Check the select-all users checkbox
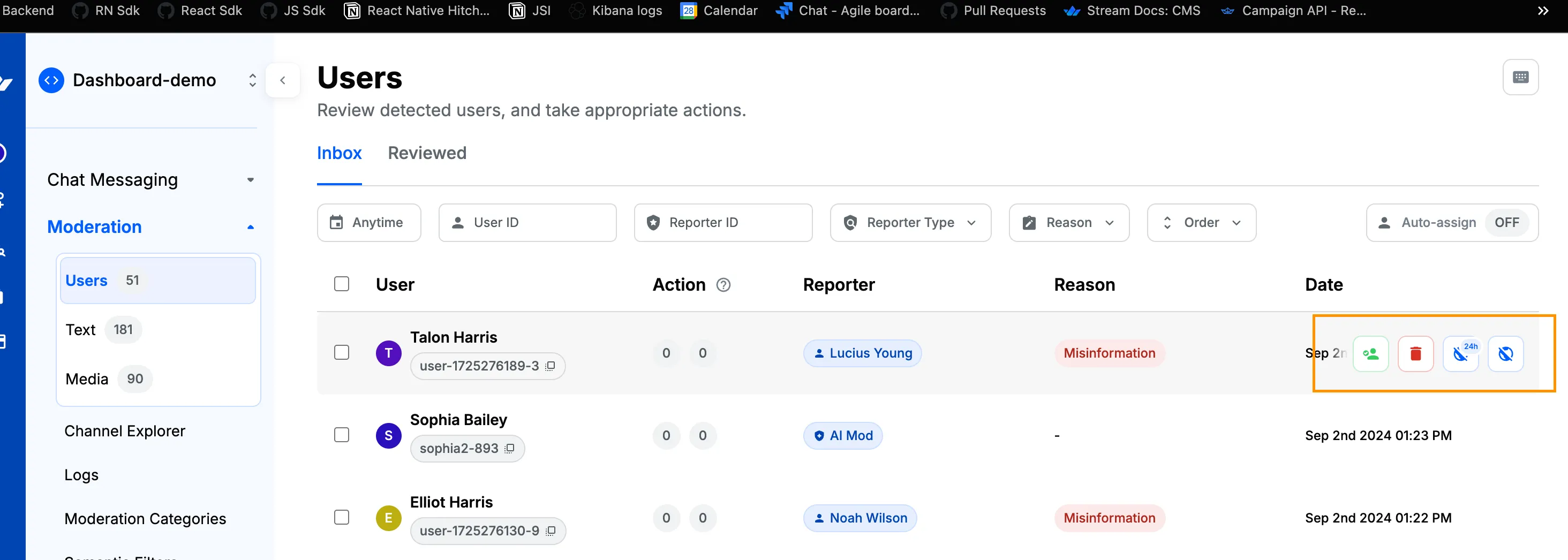This screenshot has height=560, width=1568. (342, 284)
